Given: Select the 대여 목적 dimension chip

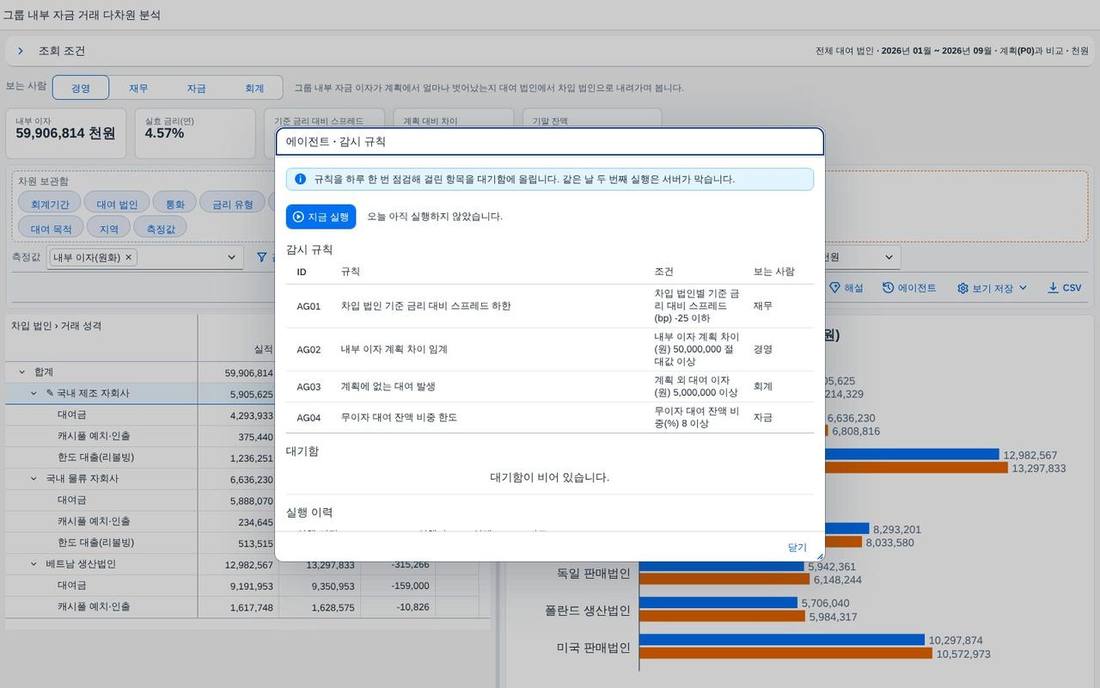Looking at the screenshot, I should coord(51,229).
